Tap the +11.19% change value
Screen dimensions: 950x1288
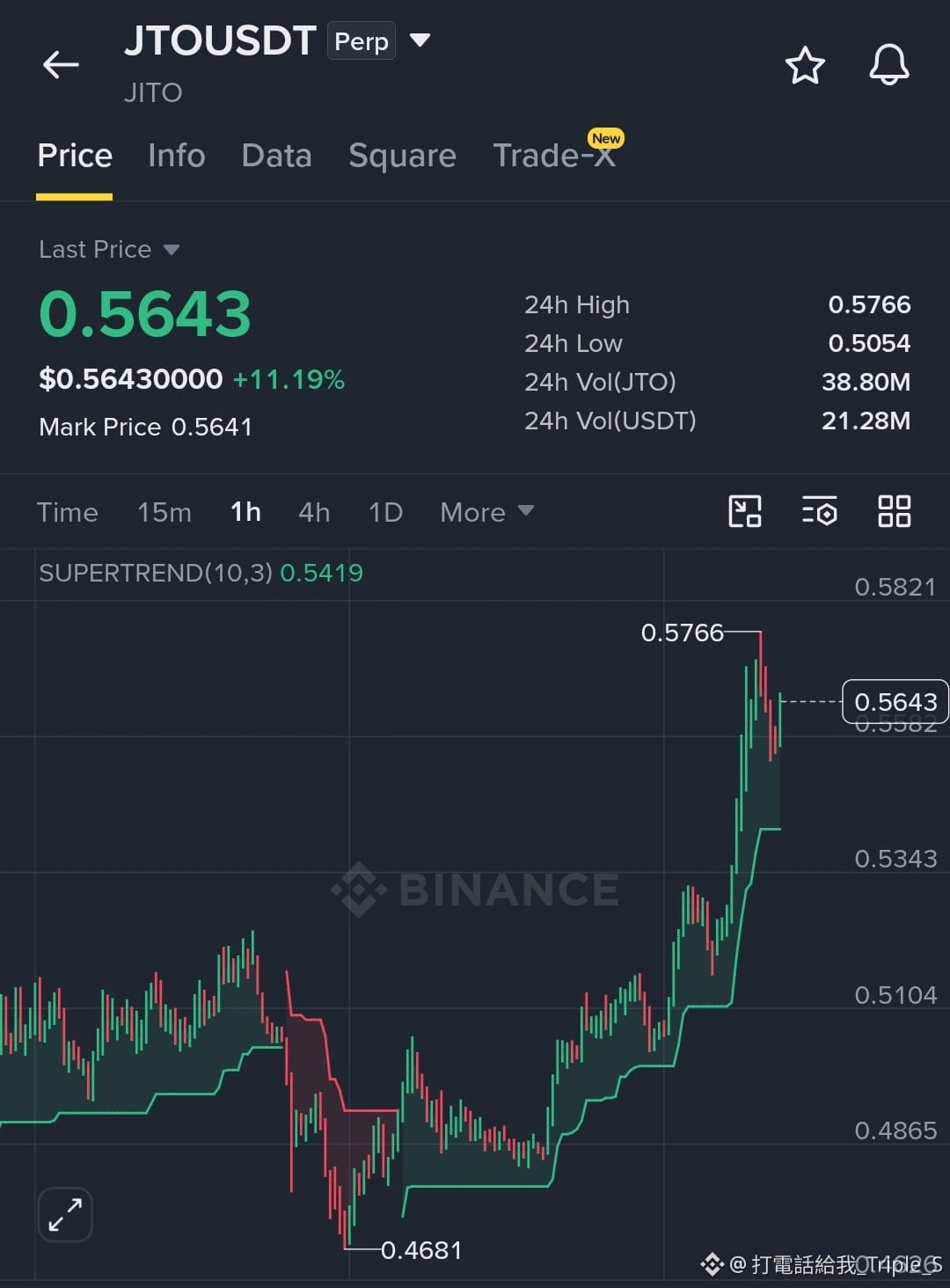point(289,379)
